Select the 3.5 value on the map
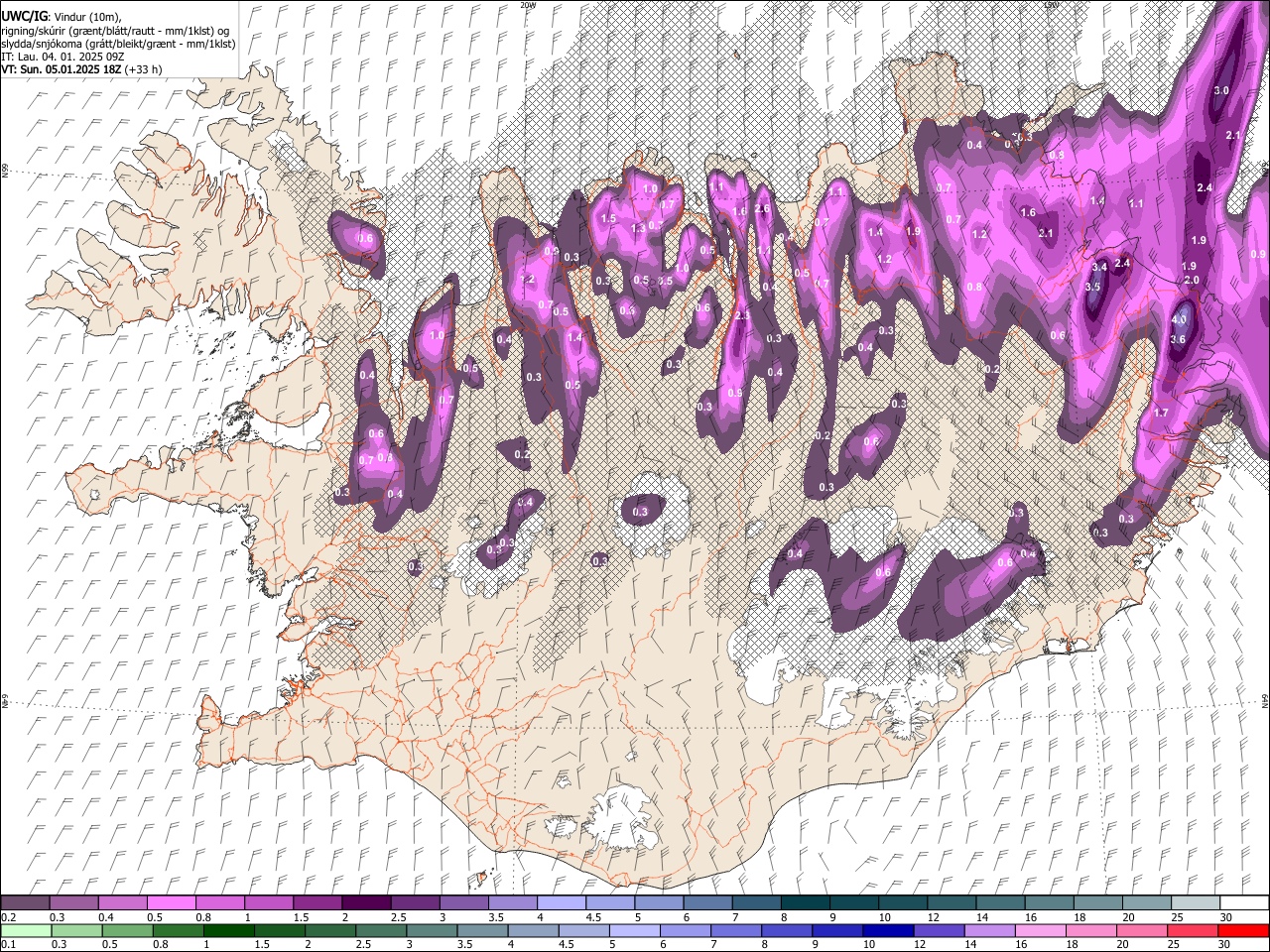 (1093, 287)
